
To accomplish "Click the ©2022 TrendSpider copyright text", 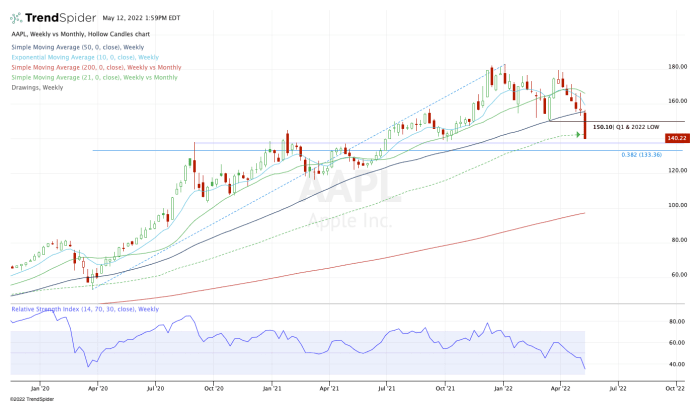I will [32, 399].
